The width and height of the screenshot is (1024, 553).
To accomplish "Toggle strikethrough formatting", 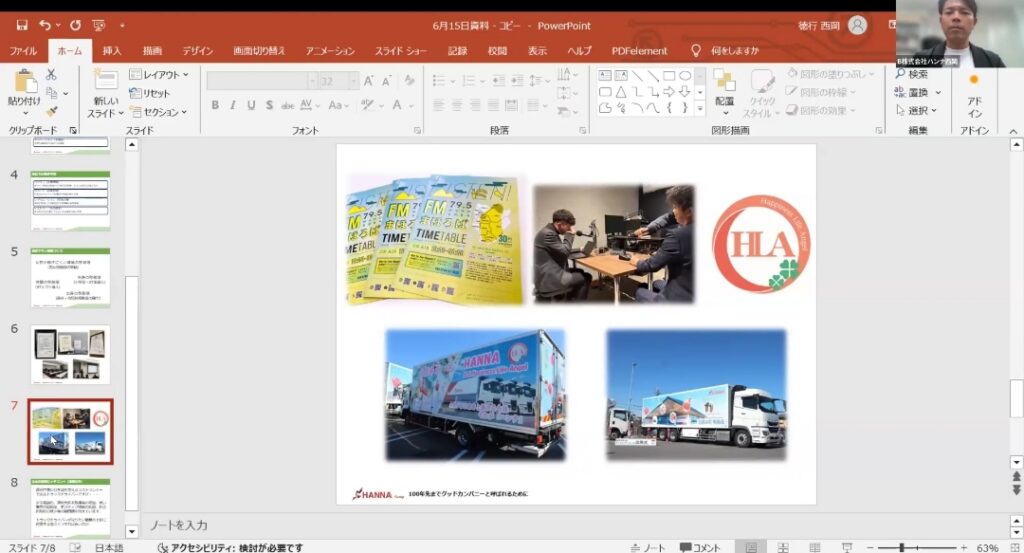I will coord(287,105).
